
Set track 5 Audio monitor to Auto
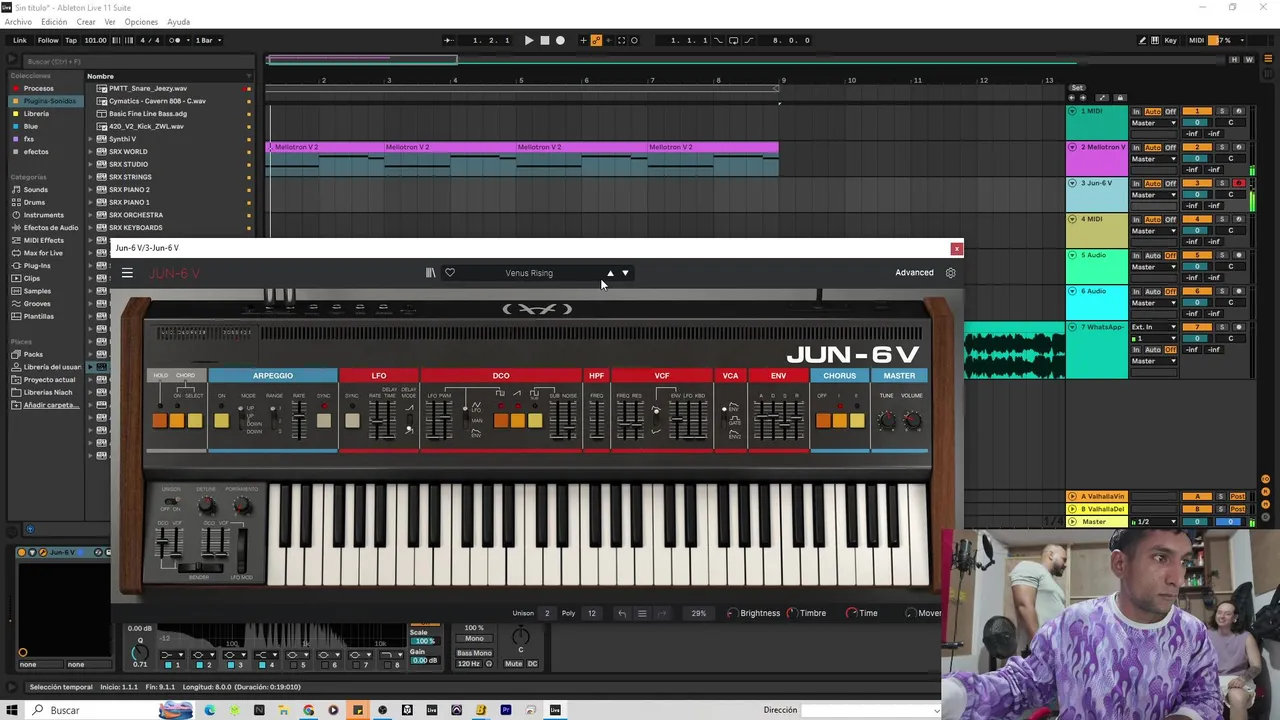1153,255
